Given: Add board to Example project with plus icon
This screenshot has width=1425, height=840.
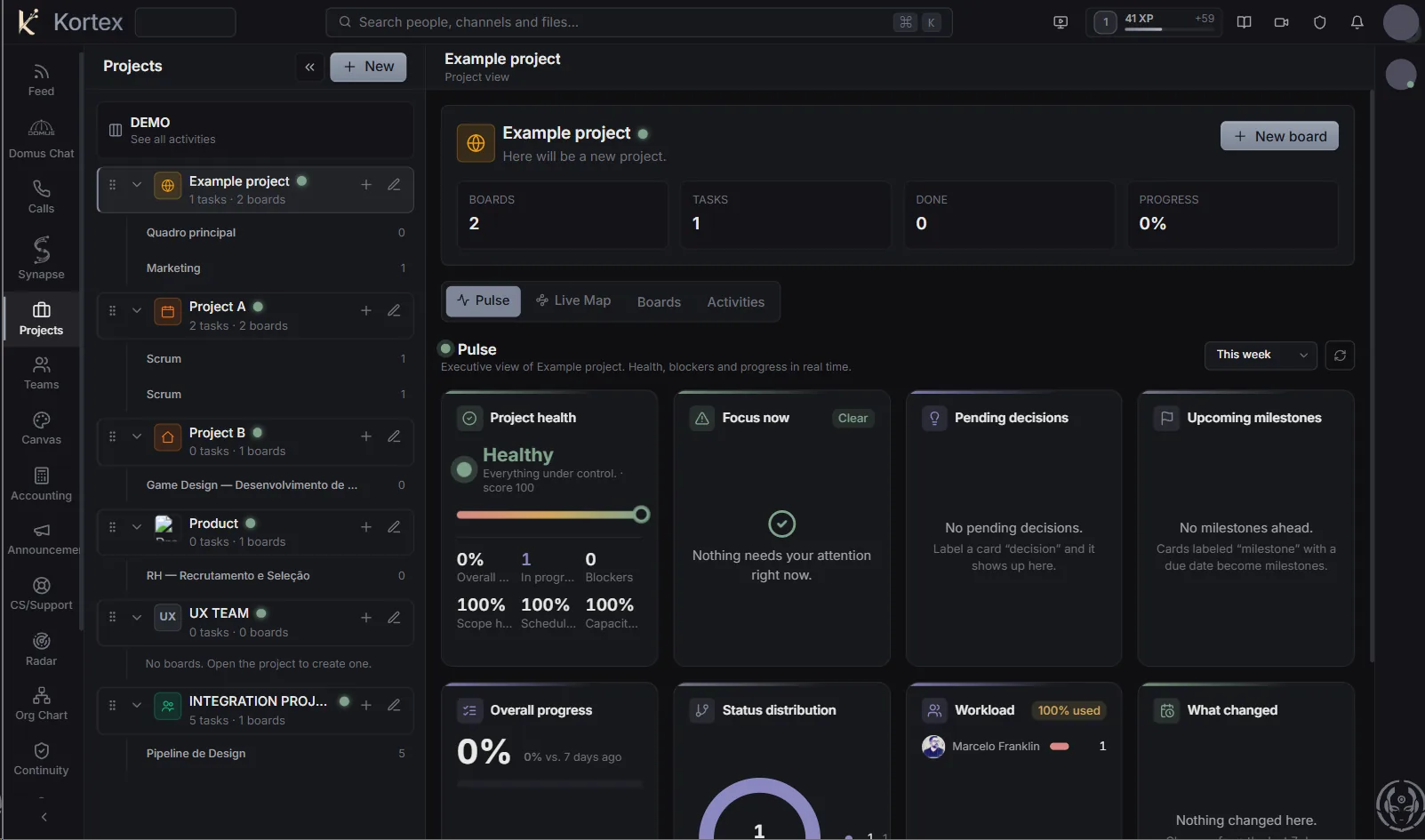Looking at the screenshot, I should (x=365, y=185).
